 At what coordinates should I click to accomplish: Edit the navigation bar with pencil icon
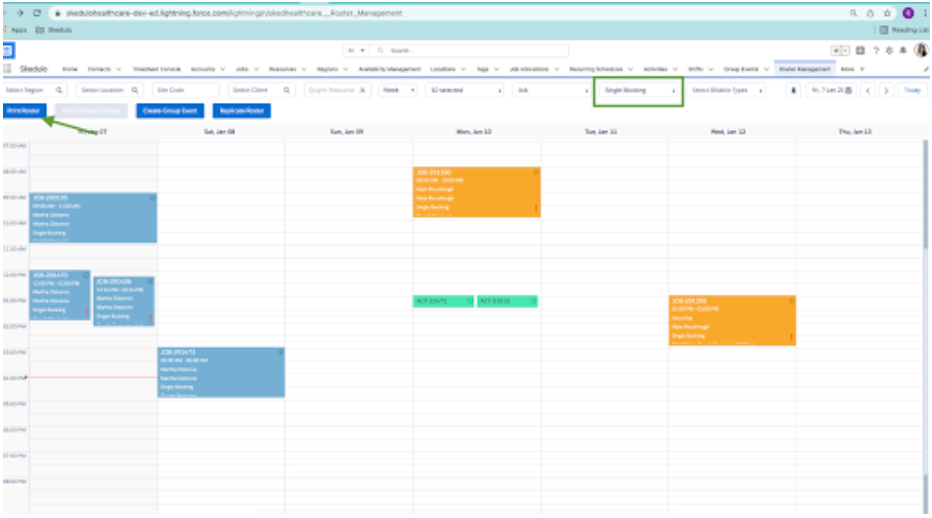point(925,70)
